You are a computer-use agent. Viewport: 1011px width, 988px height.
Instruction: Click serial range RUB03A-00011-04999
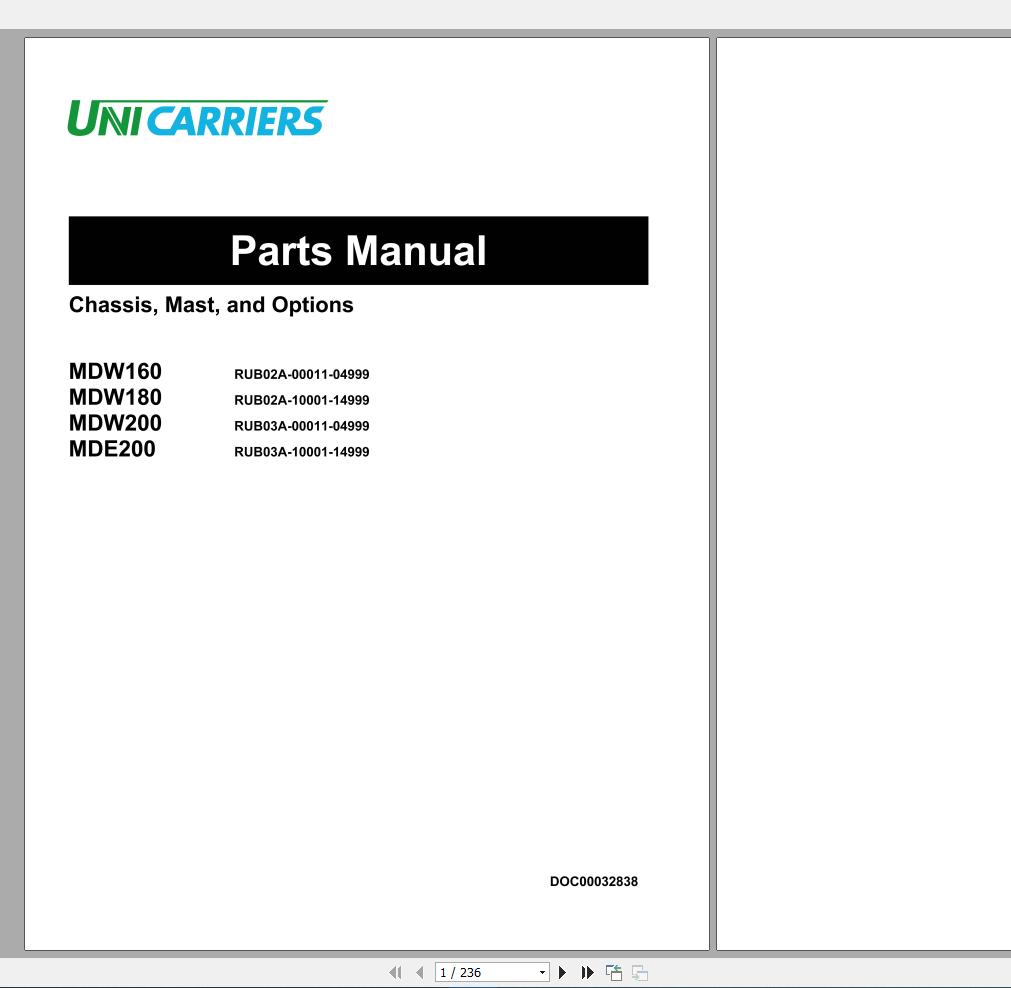tap(302, 426)
